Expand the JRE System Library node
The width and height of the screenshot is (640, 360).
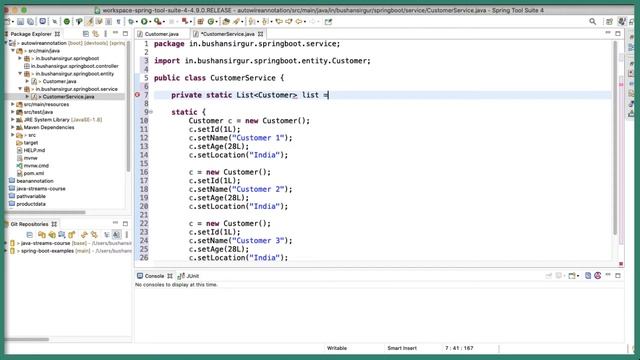pos(13,120)
